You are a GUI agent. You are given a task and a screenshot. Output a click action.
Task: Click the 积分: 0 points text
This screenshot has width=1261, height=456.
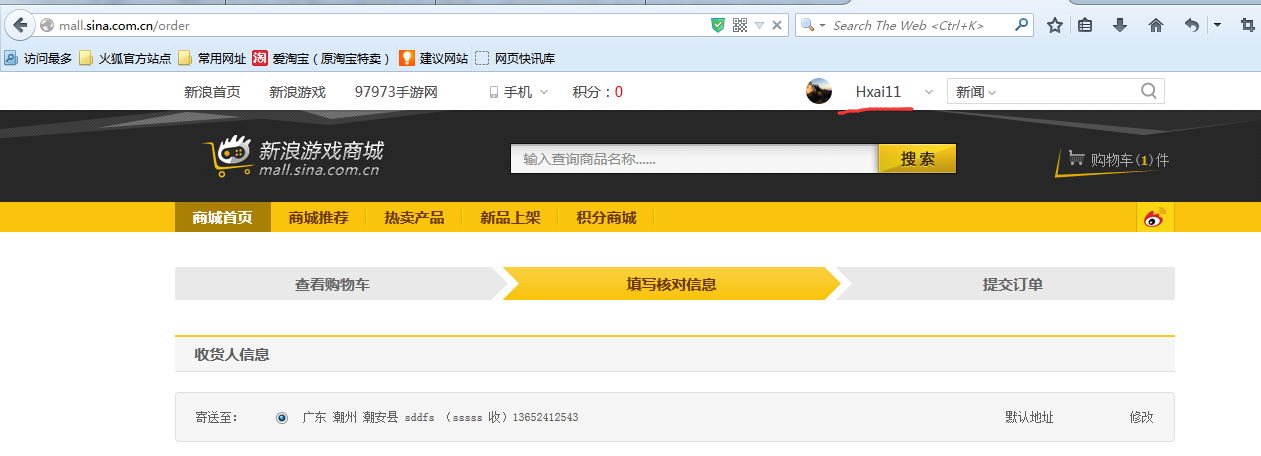(x=598, y=92)
